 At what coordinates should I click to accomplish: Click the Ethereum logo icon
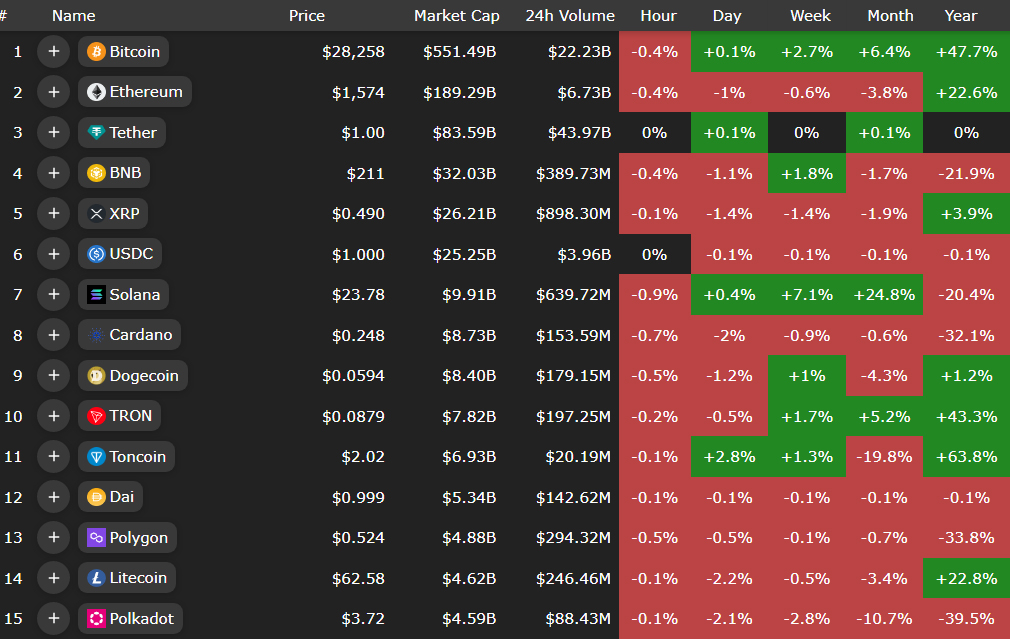[96, 92]
